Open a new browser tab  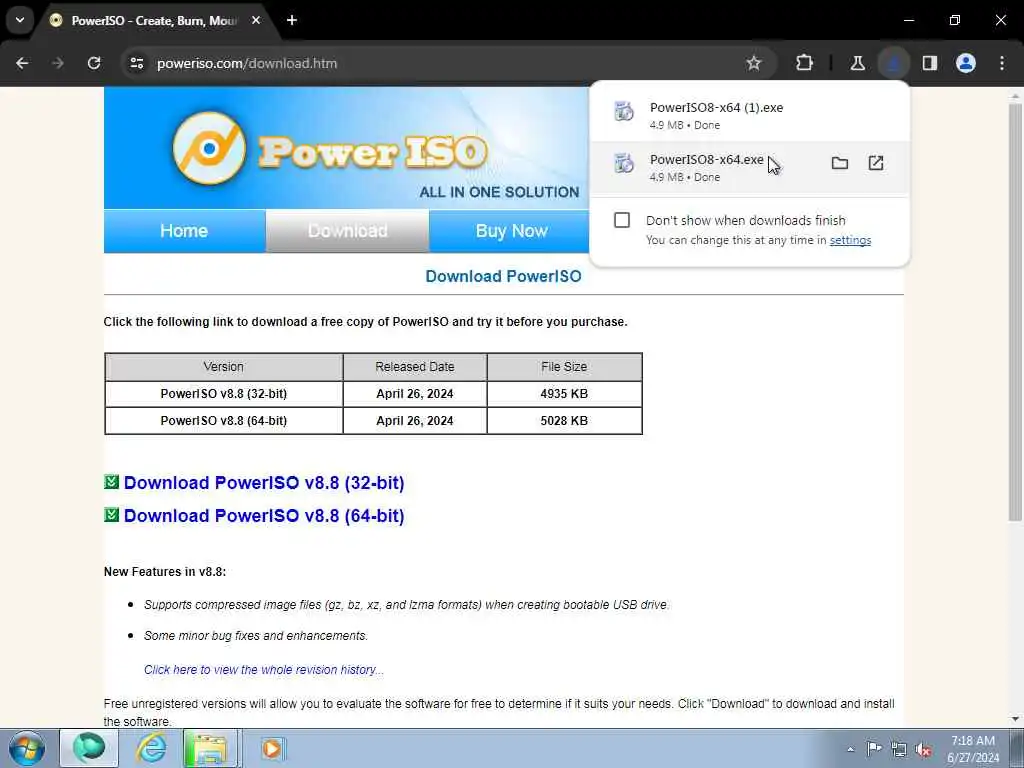[x=292, y=20]
